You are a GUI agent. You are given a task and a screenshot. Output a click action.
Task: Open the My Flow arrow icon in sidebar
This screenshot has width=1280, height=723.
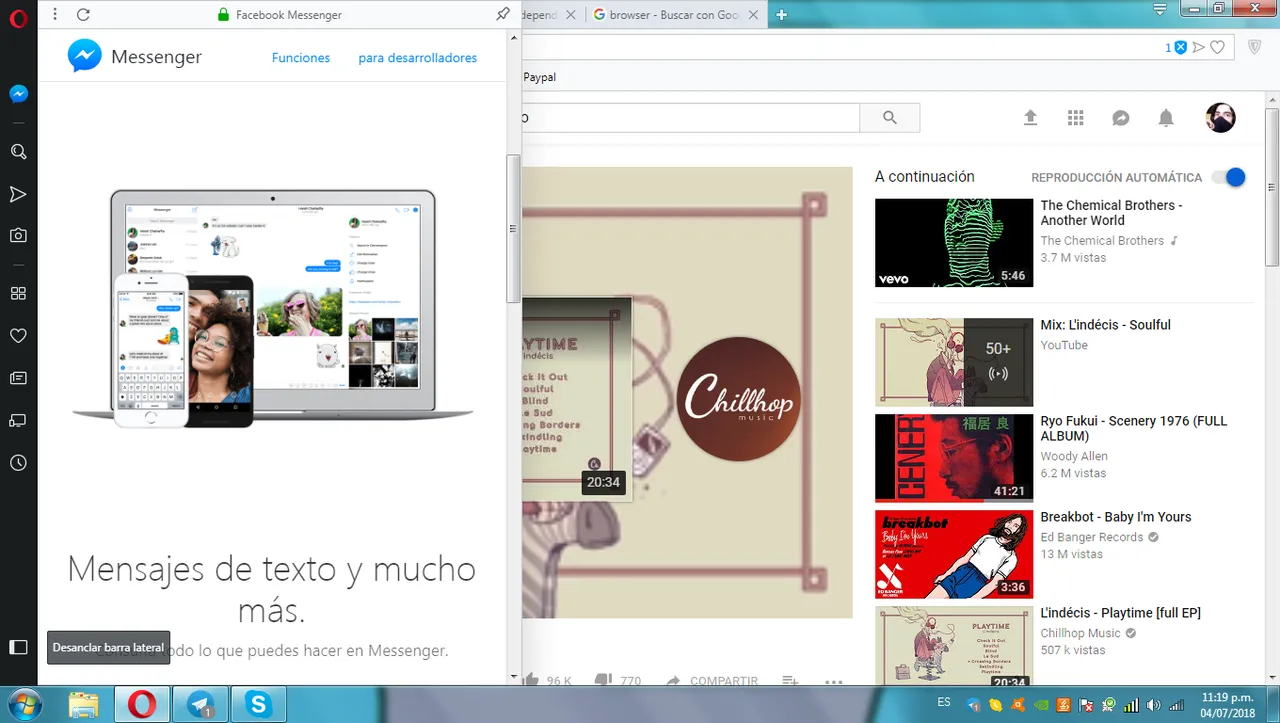pos(18,194)
